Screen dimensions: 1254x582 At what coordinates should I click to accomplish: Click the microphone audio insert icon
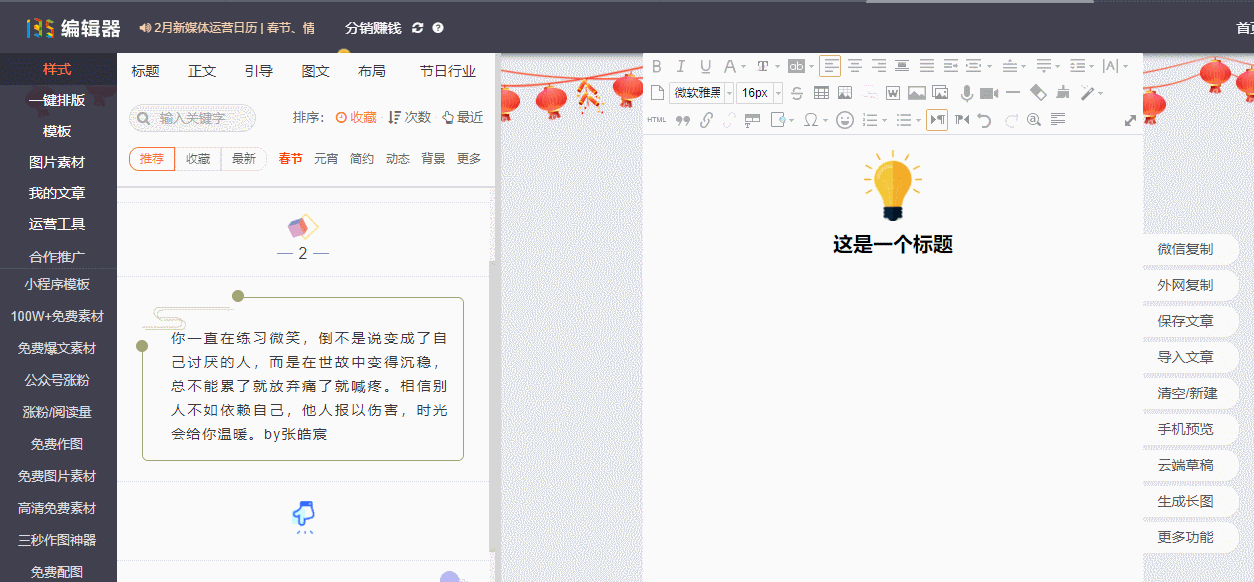click(966, 93)
